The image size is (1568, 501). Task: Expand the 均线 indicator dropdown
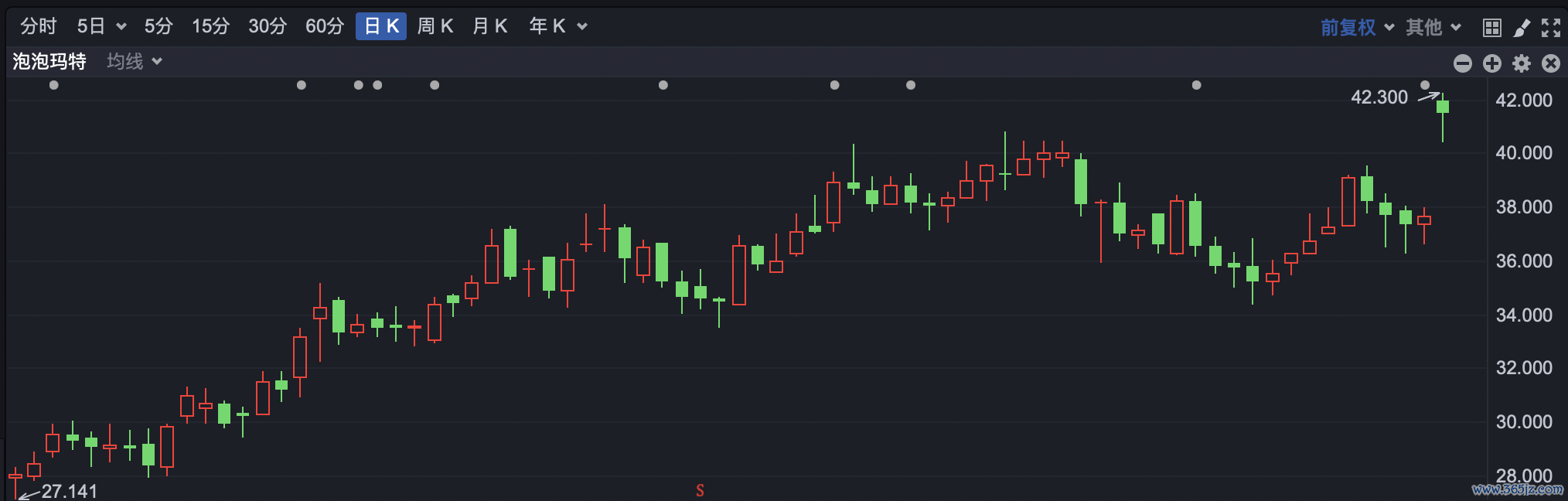[135, 62]
